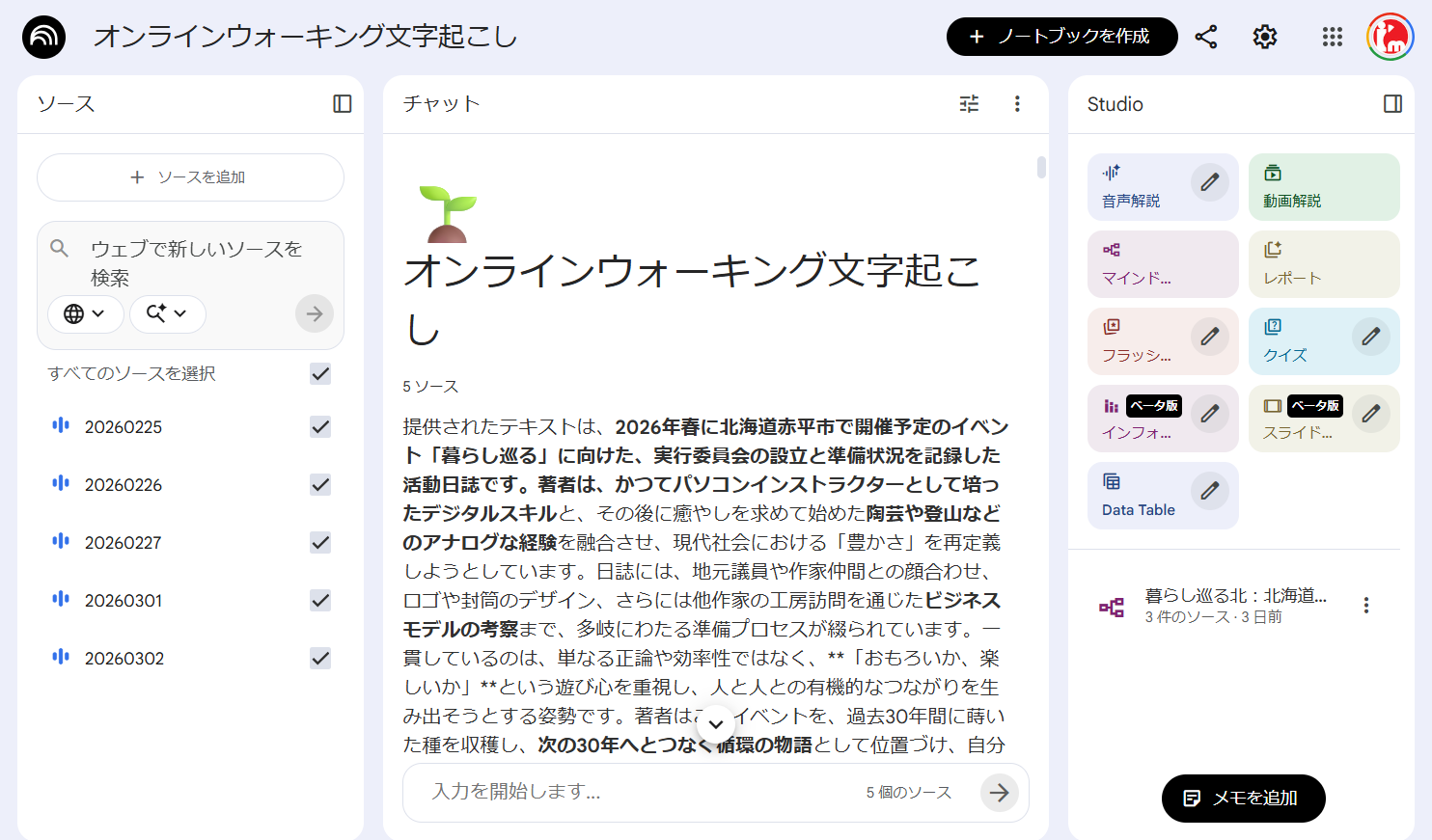Click メモを追加 button
Viewport: 1432px width, 840px height.
[x=1243, y=799]
